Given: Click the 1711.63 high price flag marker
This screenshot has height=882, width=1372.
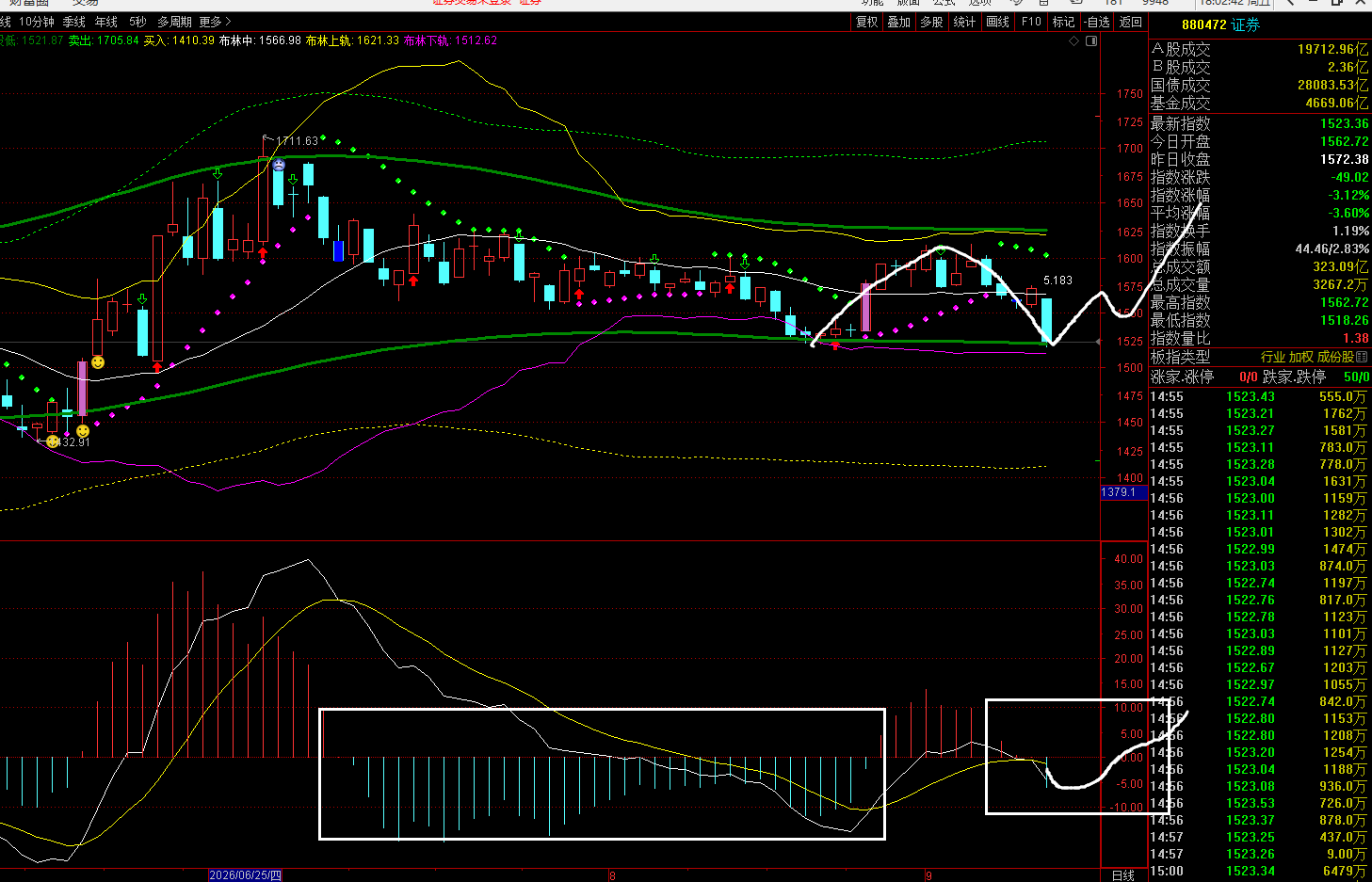Looking at the screenshot, I should pos(290,141).
